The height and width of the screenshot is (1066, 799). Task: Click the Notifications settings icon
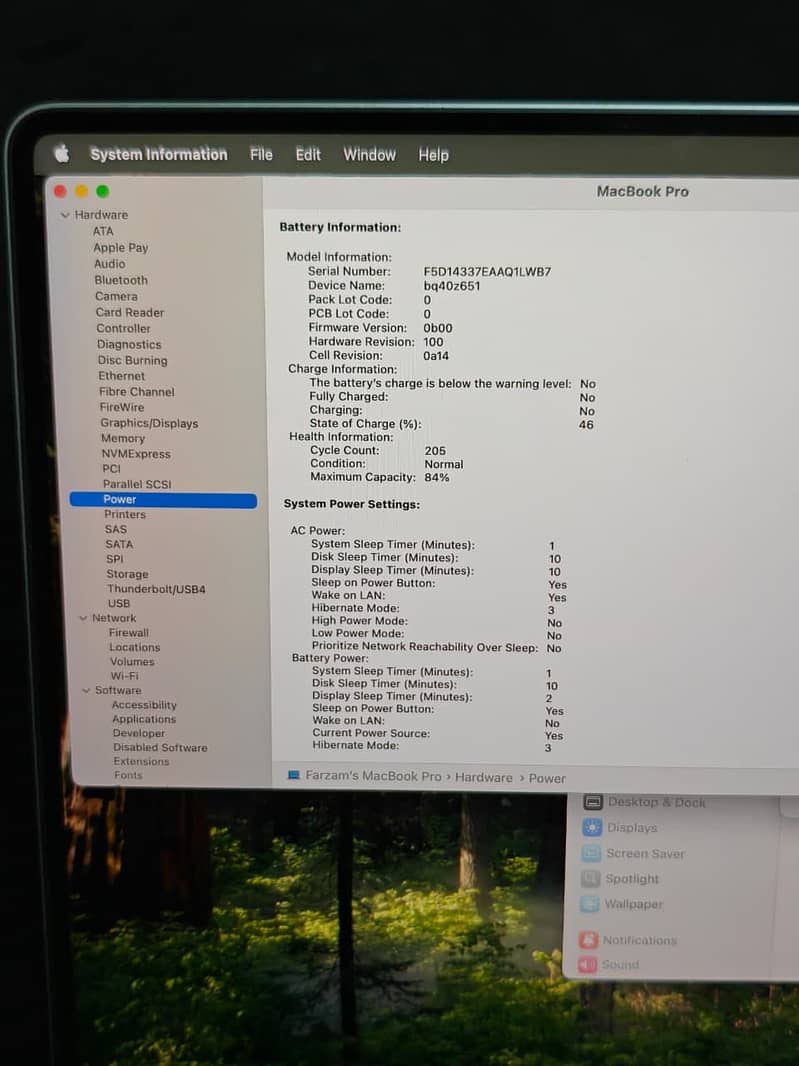click(587, 940)
